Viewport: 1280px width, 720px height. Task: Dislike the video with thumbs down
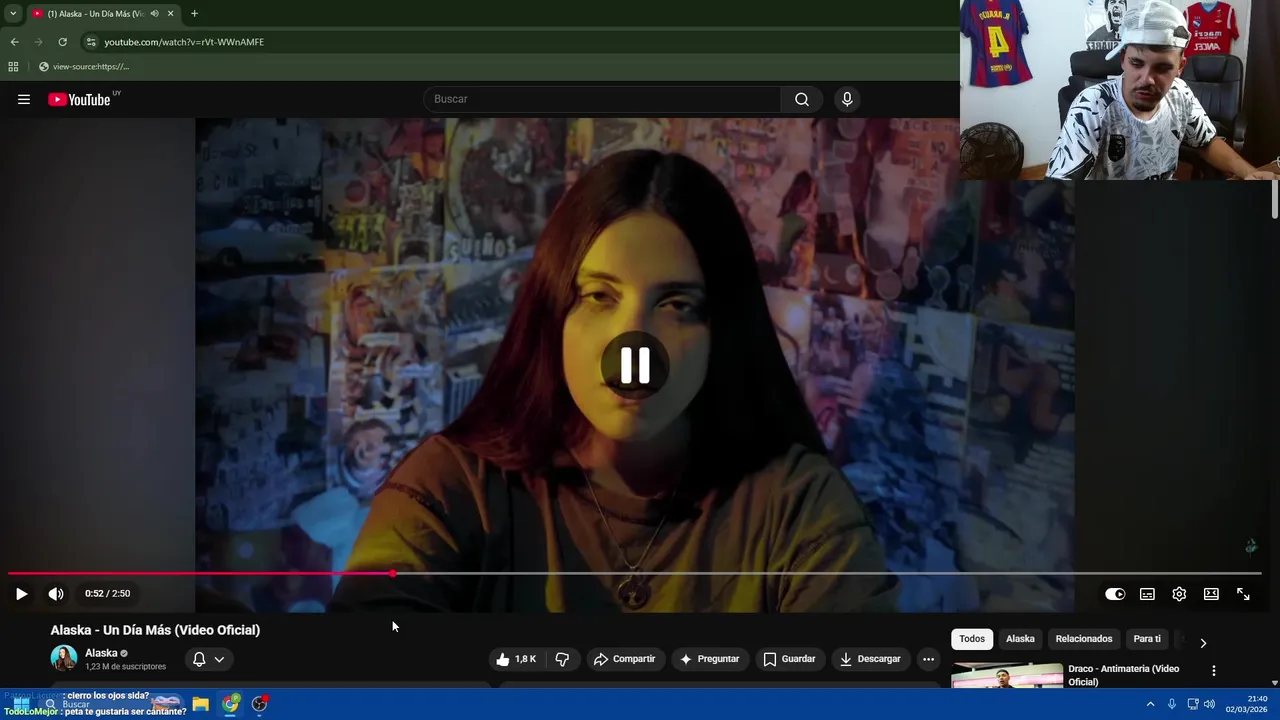pyautogui.click(x=562, y=659)
